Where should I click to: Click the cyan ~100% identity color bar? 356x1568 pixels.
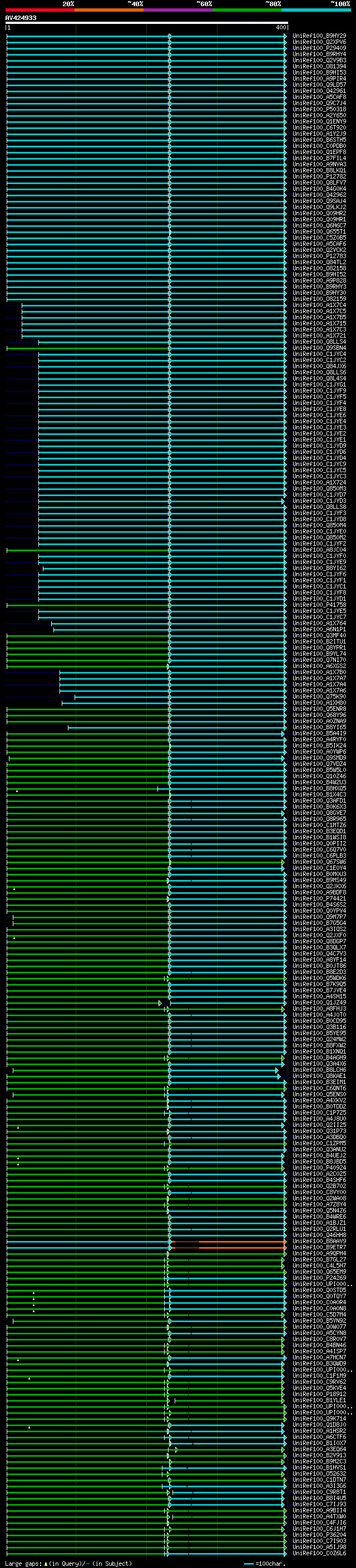tap(316, 10)
